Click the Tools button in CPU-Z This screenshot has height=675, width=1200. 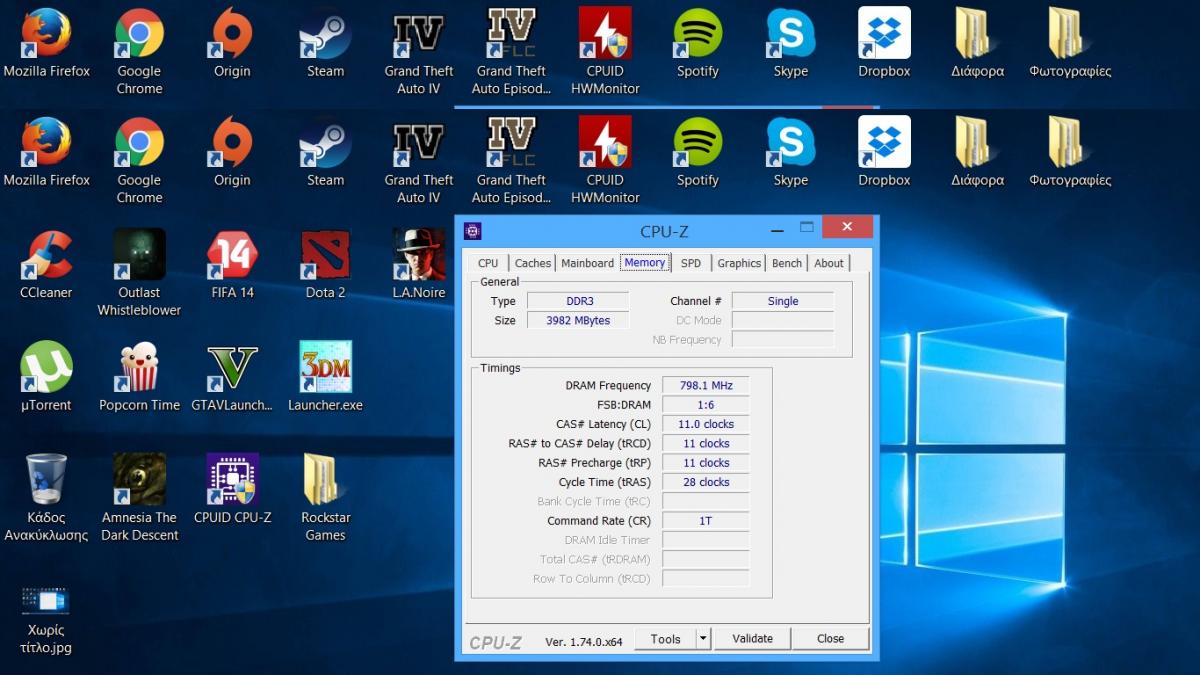coord(665,639)
